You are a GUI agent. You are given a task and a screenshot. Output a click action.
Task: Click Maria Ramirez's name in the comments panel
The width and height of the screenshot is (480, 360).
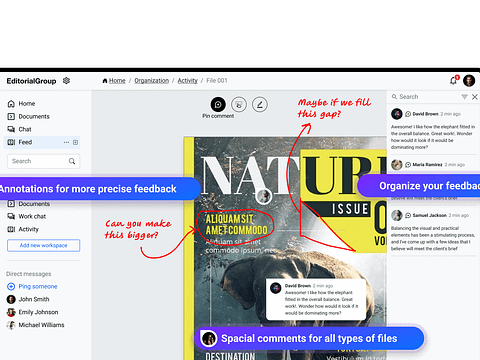[427, 165]
